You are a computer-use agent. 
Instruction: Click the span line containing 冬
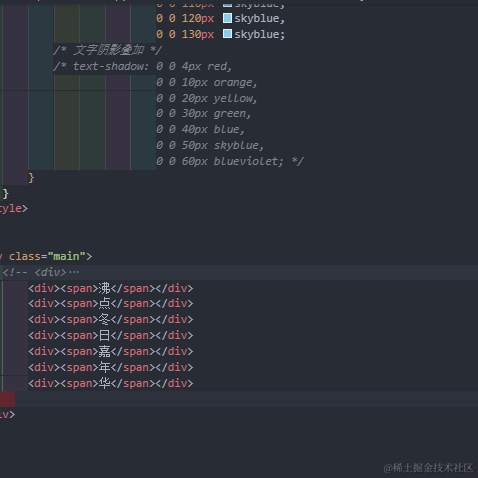(111, 320)
